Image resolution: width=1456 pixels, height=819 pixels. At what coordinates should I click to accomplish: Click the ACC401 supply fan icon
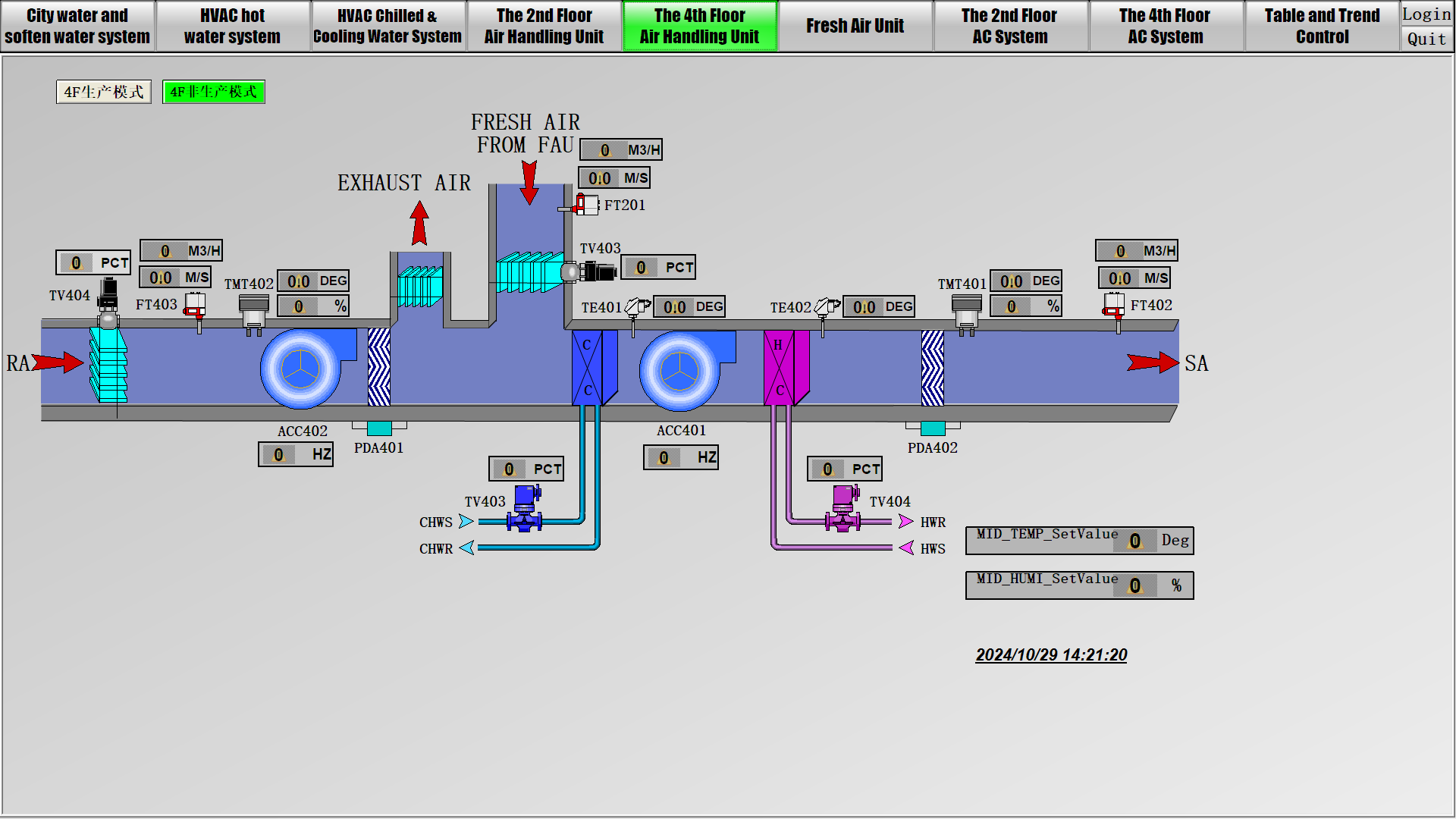point(679,371)
